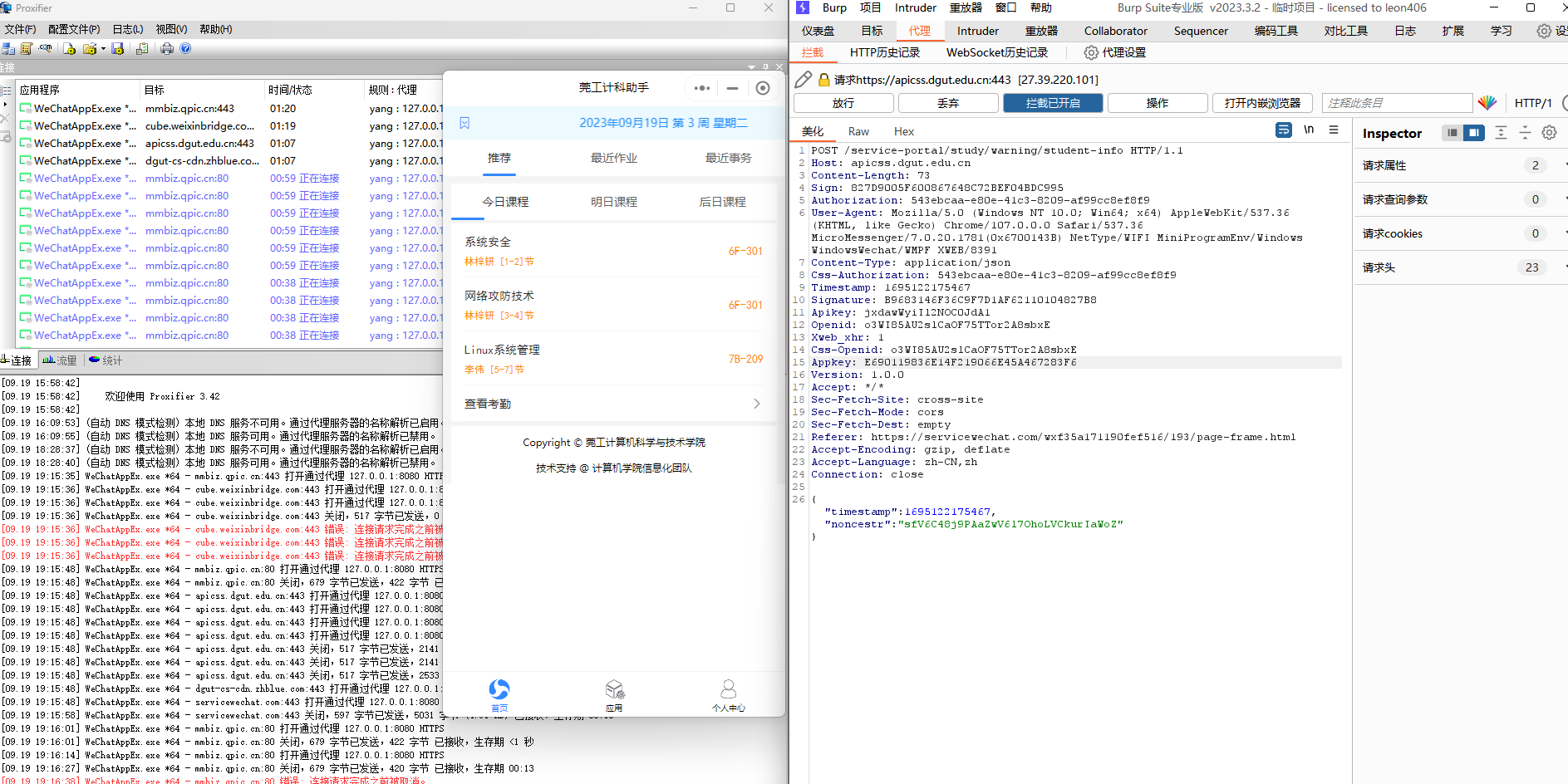Switch Inspector to left-docked layout
Image resolution: width=1568 pixels, height=784 pixels.
(x=1452, y=133)
